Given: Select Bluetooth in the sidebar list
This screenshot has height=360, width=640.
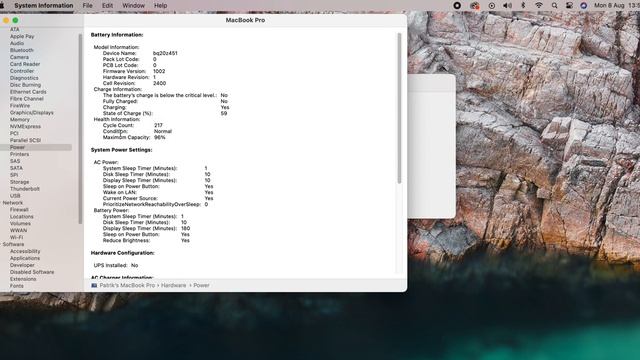Looking at the screenshot, I should click(22, 50).
